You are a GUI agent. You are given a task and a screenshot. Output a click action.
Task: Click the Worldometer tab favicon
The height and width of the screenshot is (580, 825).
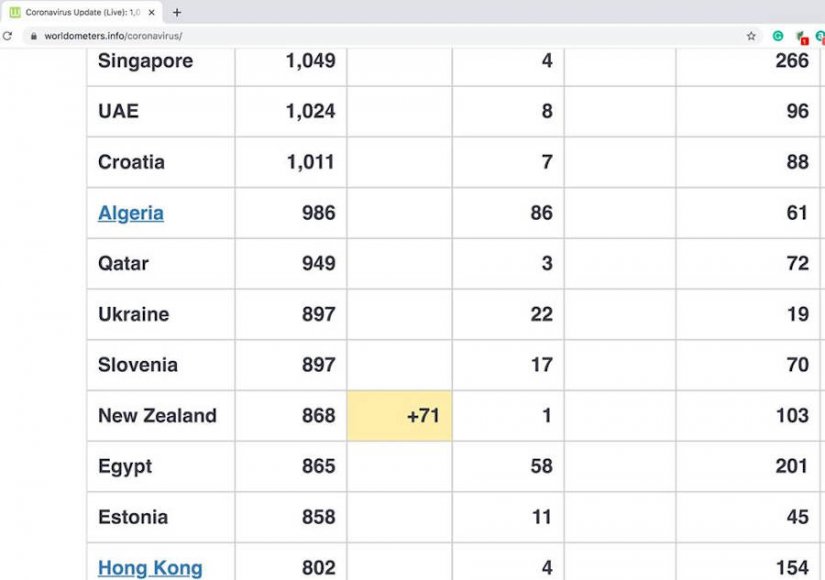click(15, 13)
